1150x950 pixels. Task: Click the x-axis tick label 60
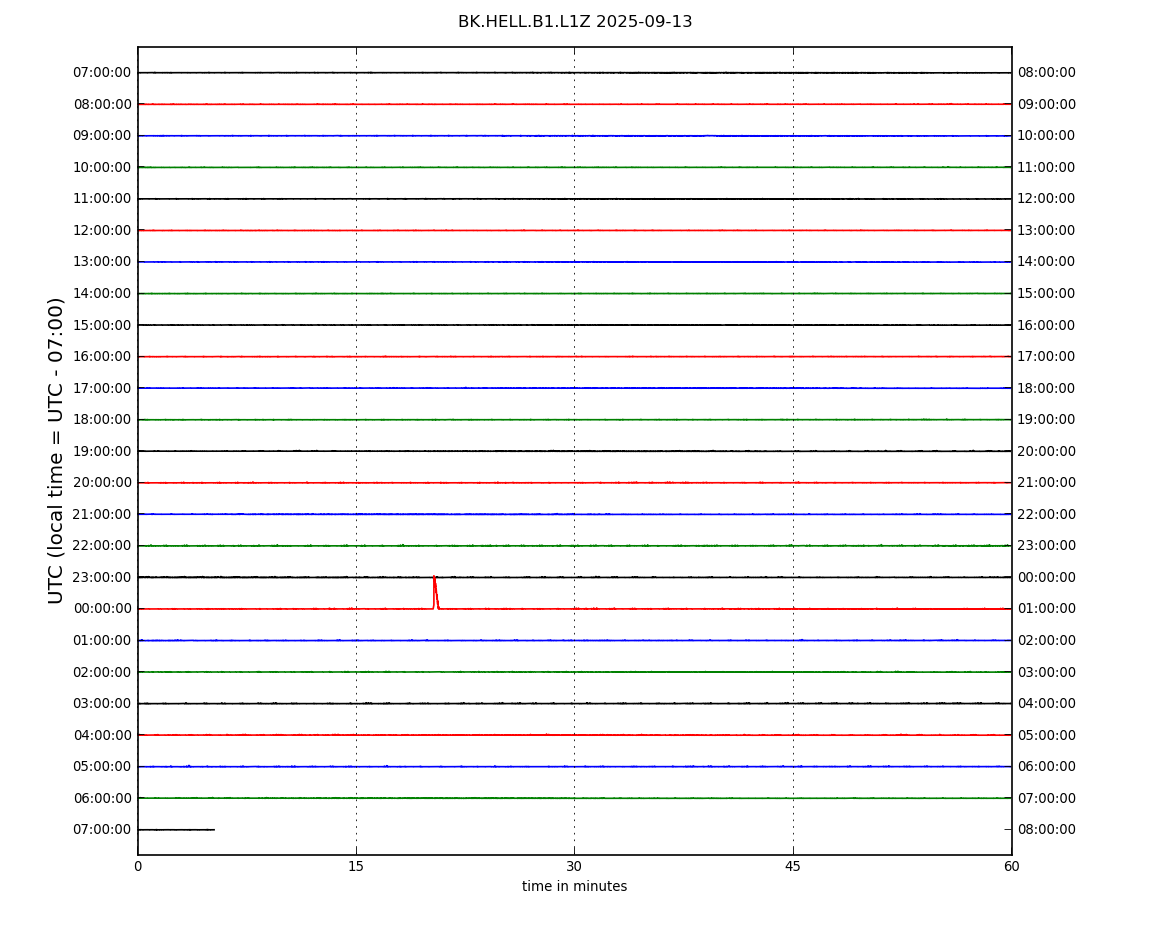tap(1011, 866)
